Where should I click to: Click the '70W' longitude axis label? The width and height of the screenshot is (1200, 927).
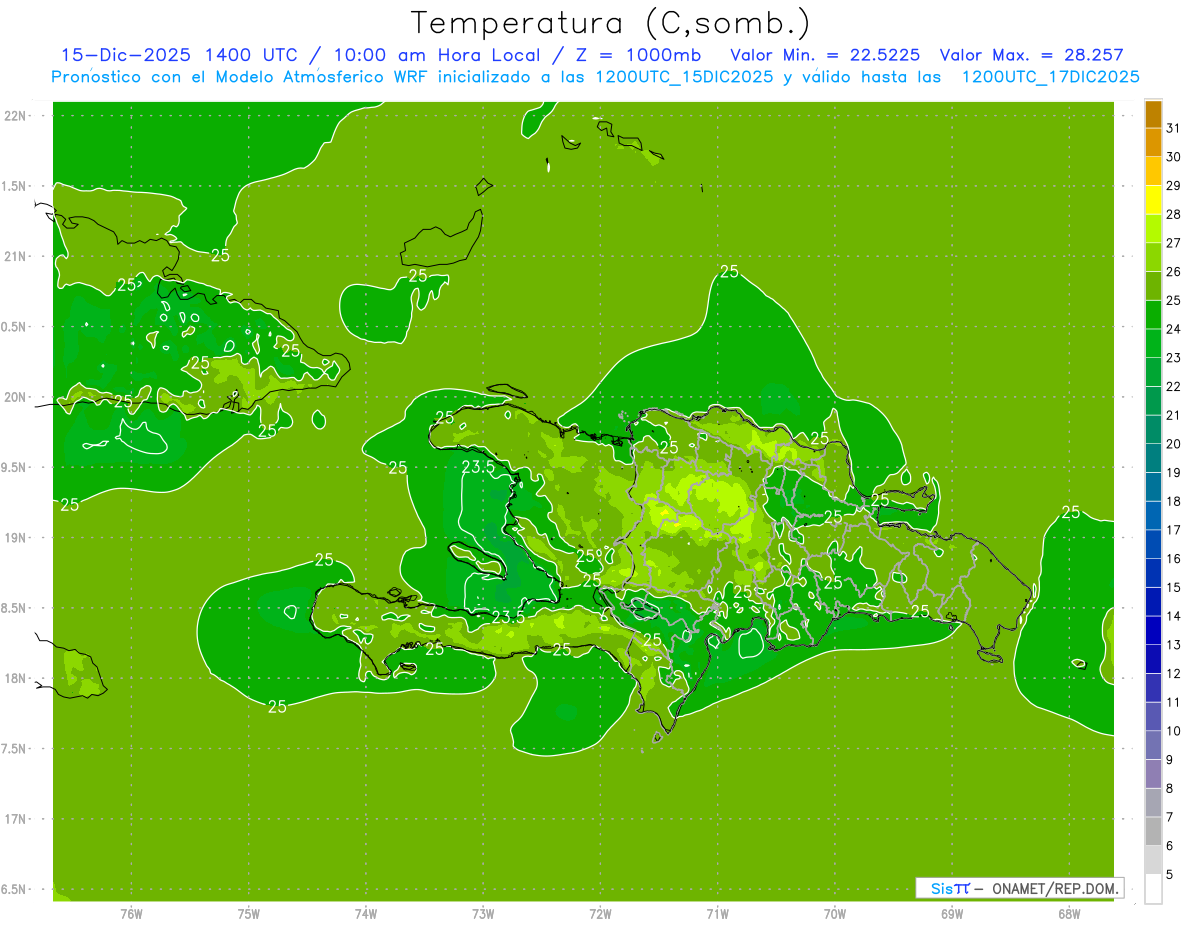(835, 913)
